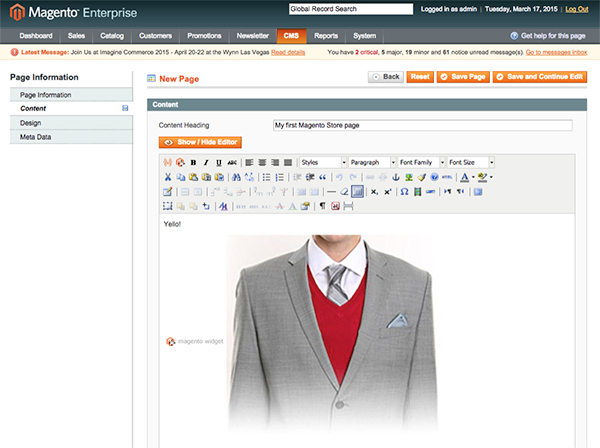
Task: Click the Undo arrow icon
Action: click(340, 177)
